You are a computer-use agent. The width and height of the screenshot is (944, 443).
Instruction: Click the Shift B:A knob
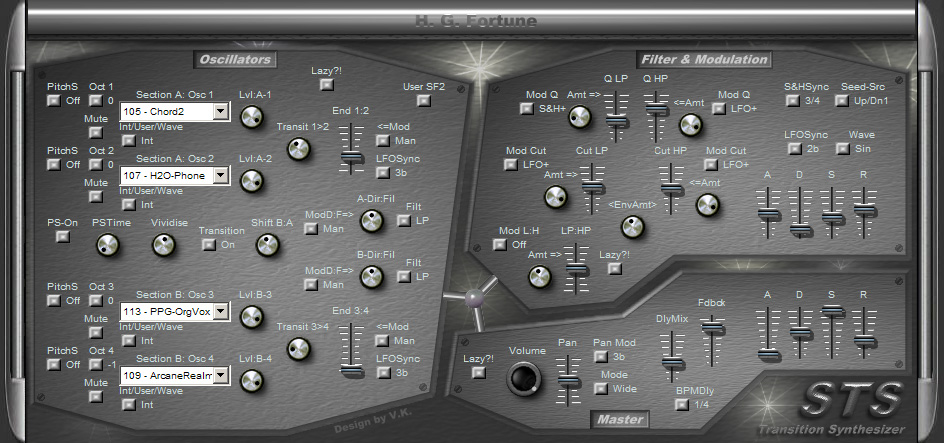pos(268,244)
